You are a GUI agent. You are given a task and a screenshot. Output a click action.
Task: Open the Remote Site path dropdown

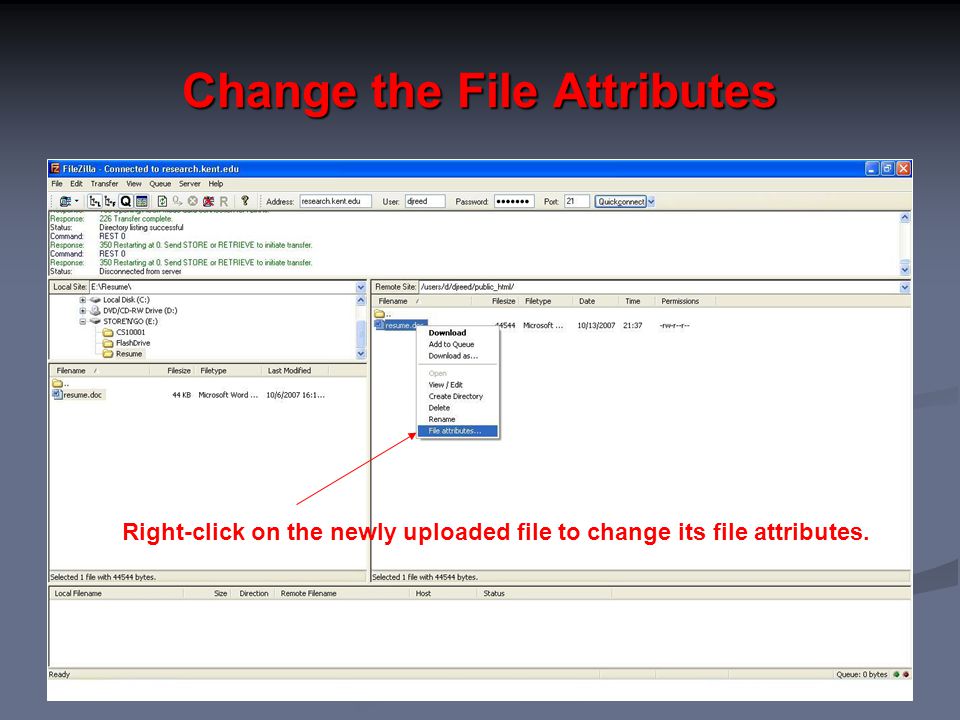pyautogui.click(x=905, y=287)
